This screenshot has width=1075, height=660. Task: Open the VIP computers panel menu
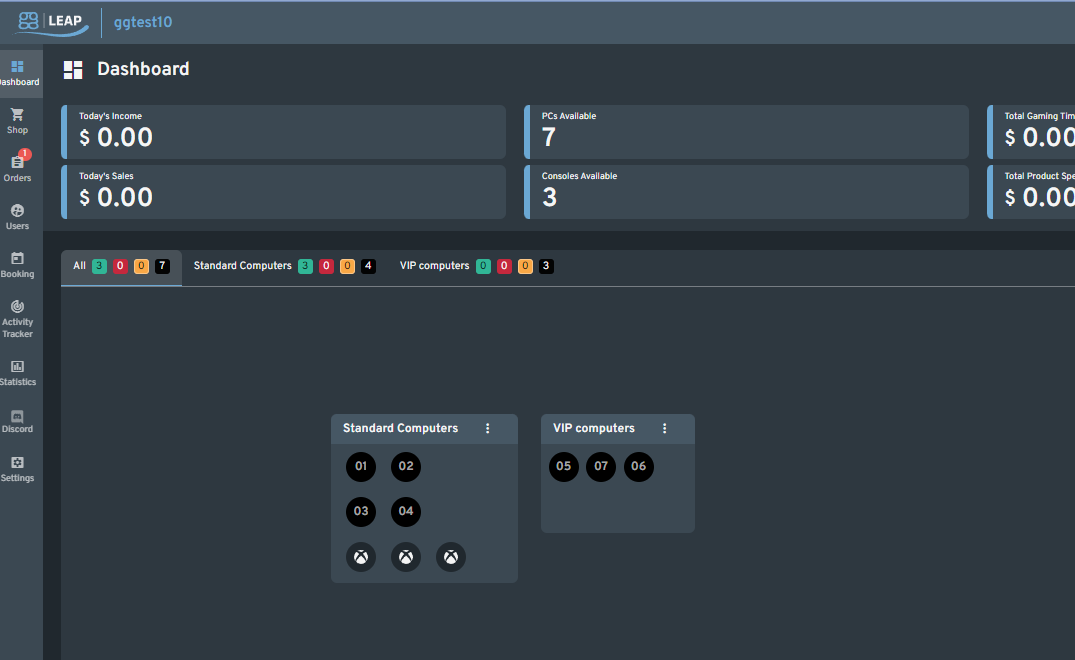(x=664, y=428)
